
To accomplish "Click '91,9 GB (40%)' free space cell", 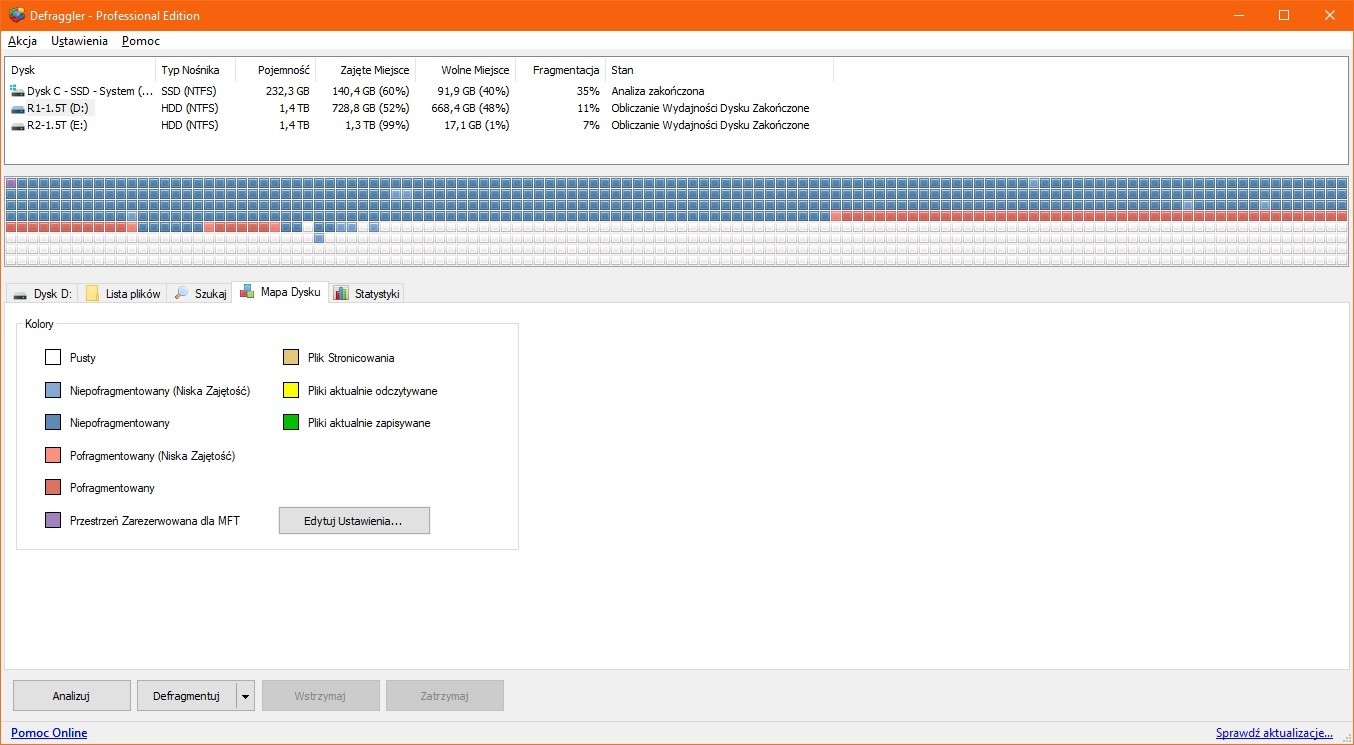I will pos(473,91).
